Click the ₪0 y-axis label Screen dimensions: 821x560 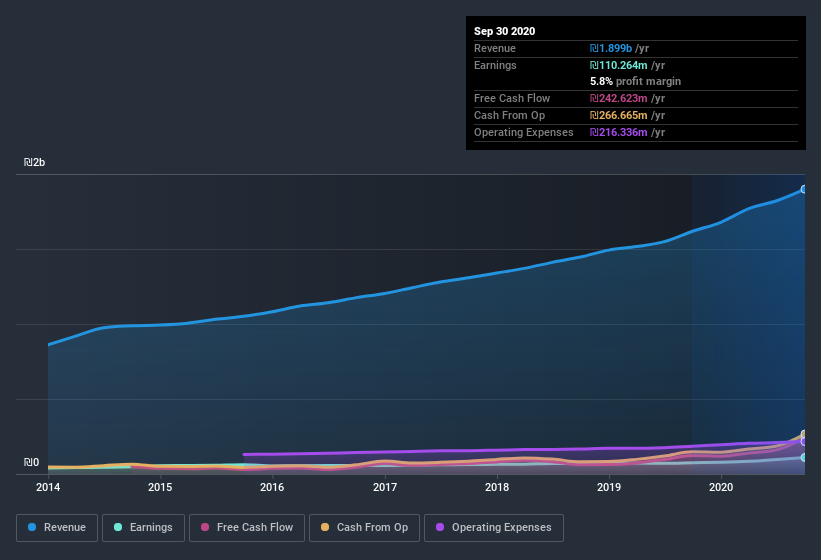point(31,462)
